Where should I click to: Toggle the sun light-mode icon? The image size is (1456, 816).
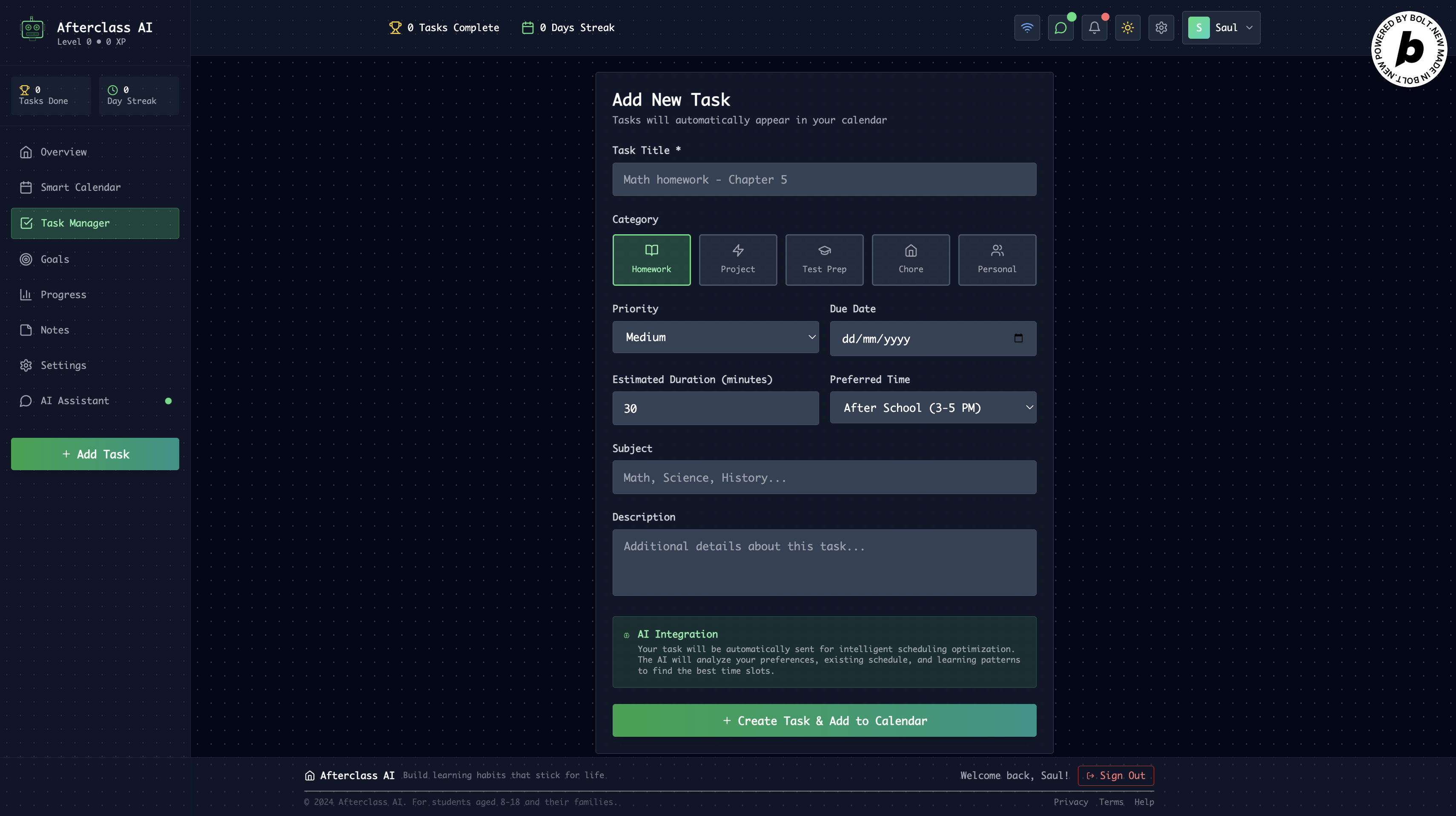click(1127, 28)
